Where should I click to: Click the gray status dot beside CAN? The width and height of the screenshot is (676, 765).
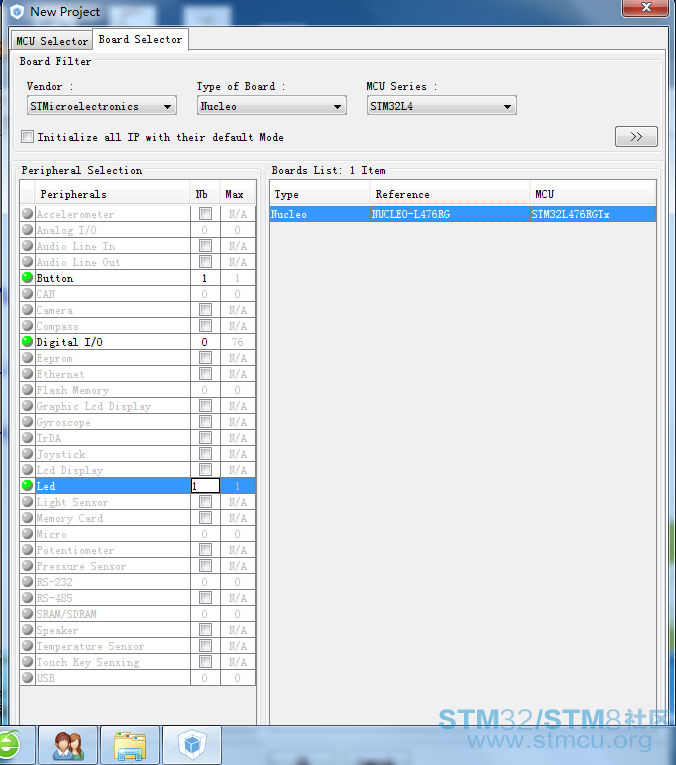tap(27, 294)
